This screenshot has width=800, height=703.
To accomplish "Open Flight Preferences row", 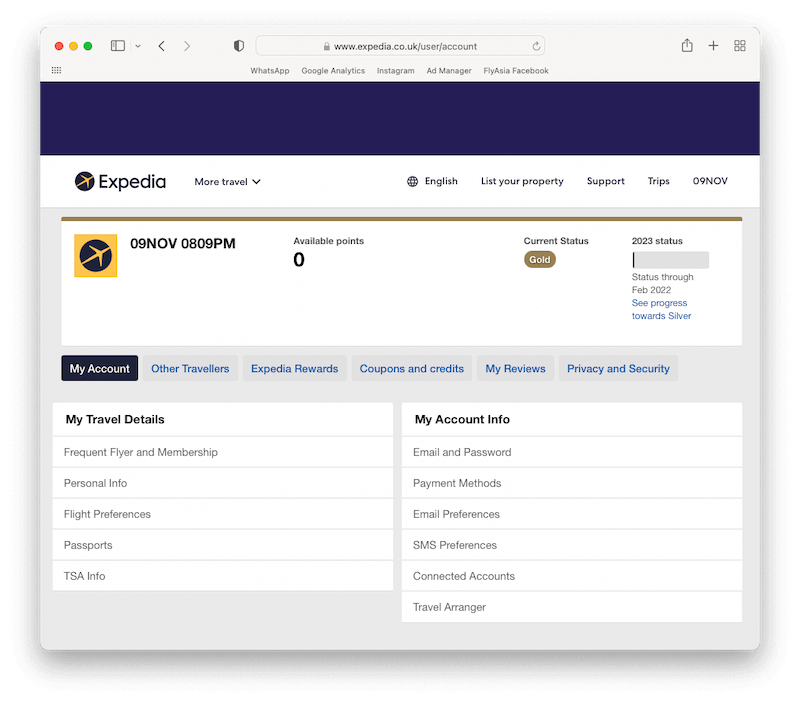I will click(x=222, y=514).
